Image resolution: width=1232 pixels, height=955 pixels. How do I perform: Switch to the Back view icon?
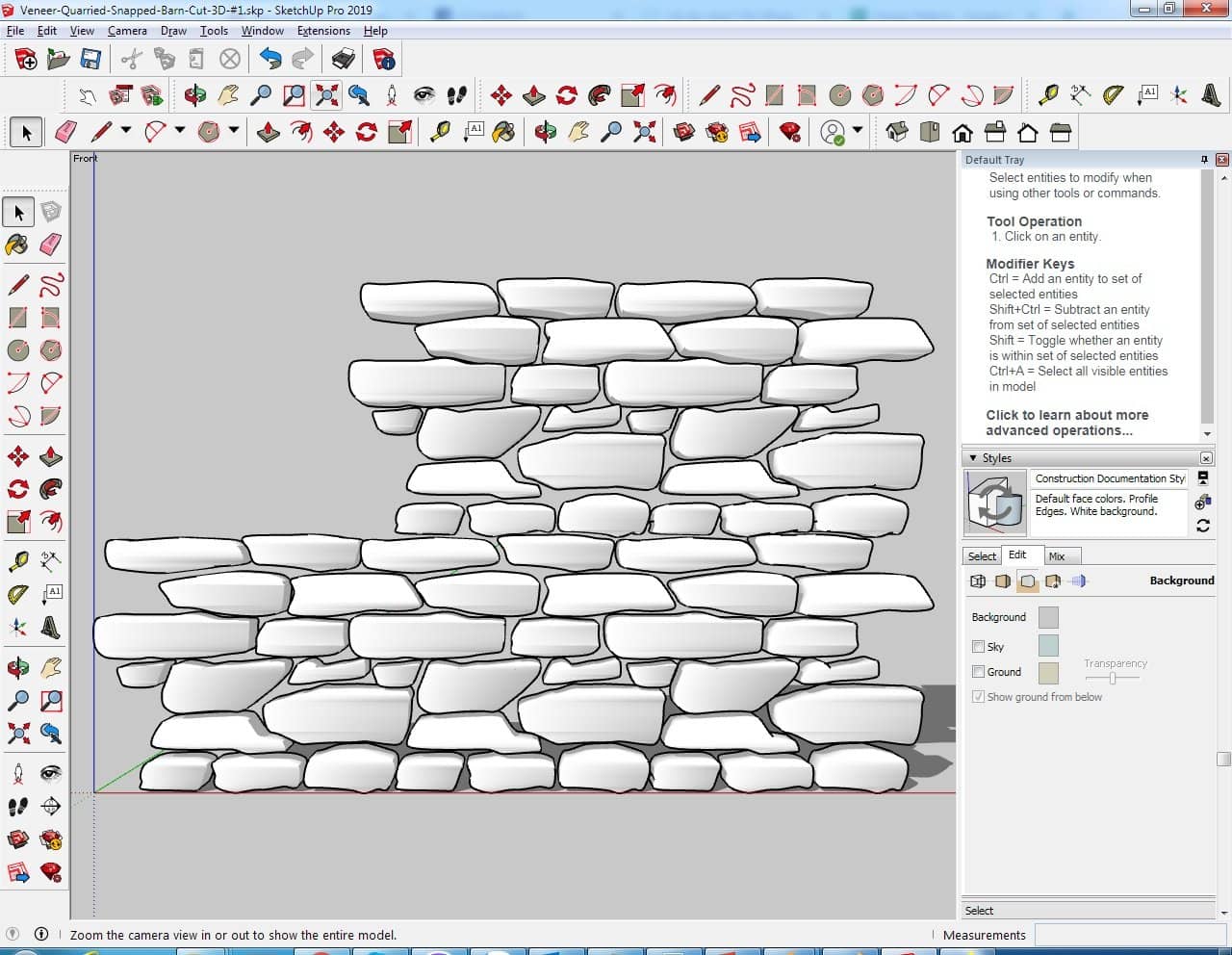pyautogui.click(x=1028, y=131)
